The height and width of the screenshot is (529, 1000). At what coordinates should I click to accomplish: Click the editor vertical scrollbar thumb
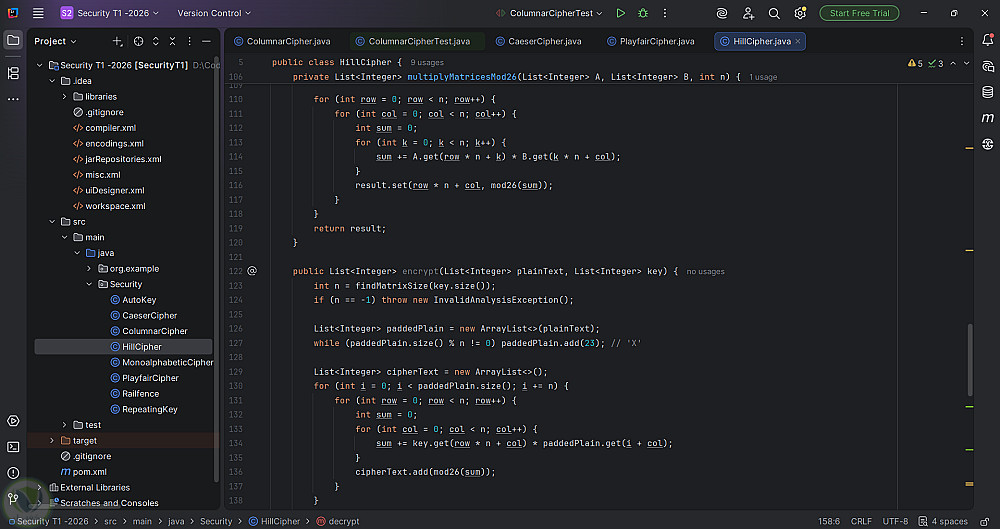[968, 360]
